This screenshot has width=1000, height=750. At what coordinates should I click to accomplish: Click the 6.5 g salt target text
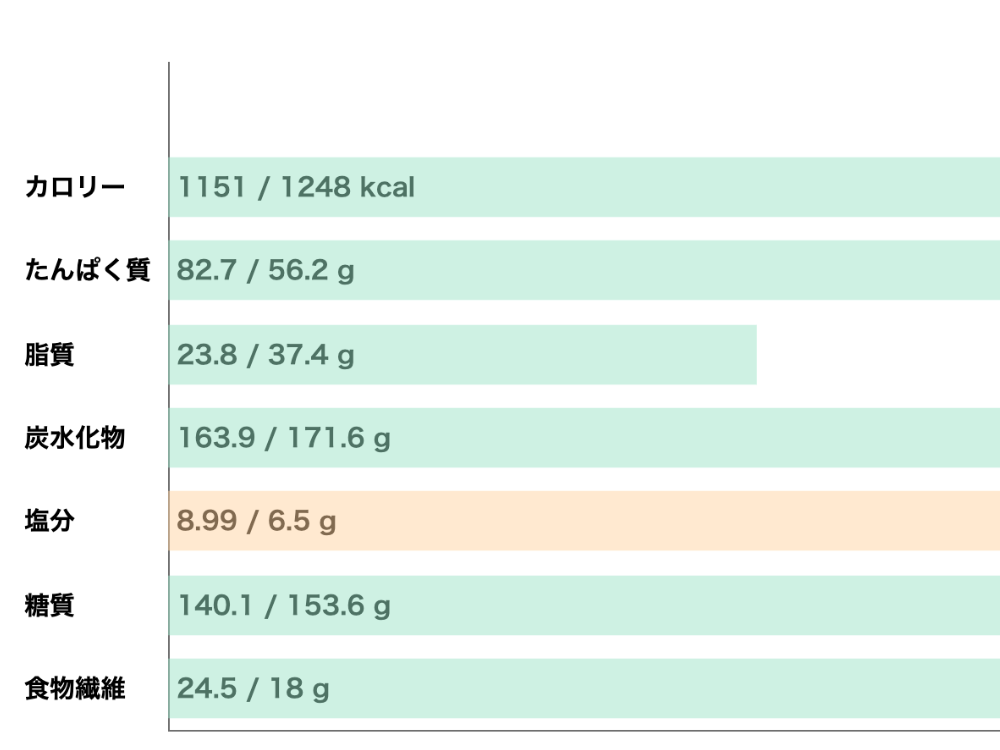[302, 522]
